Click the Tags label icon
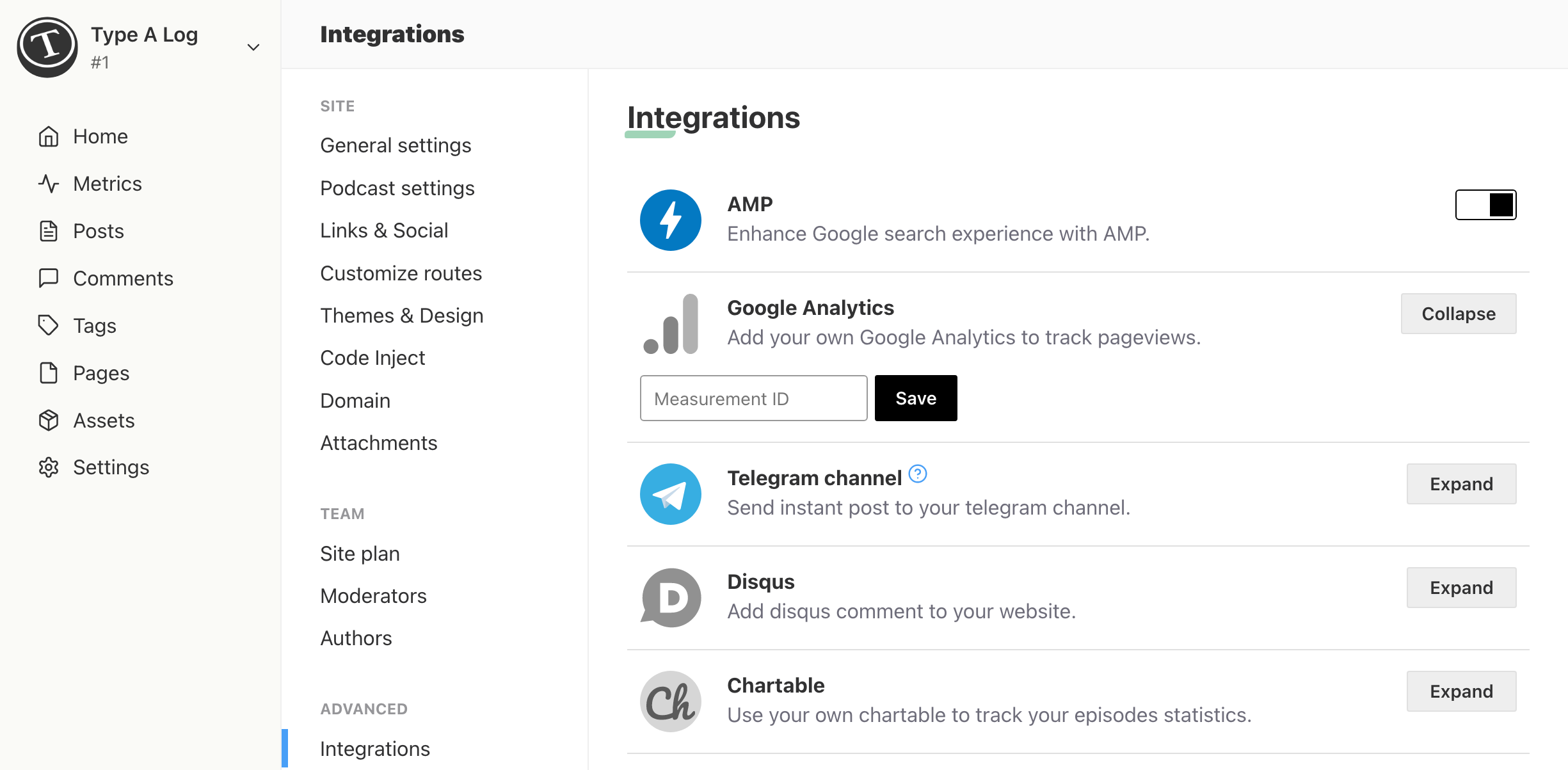1568x770 pixels. coord(49,326)
